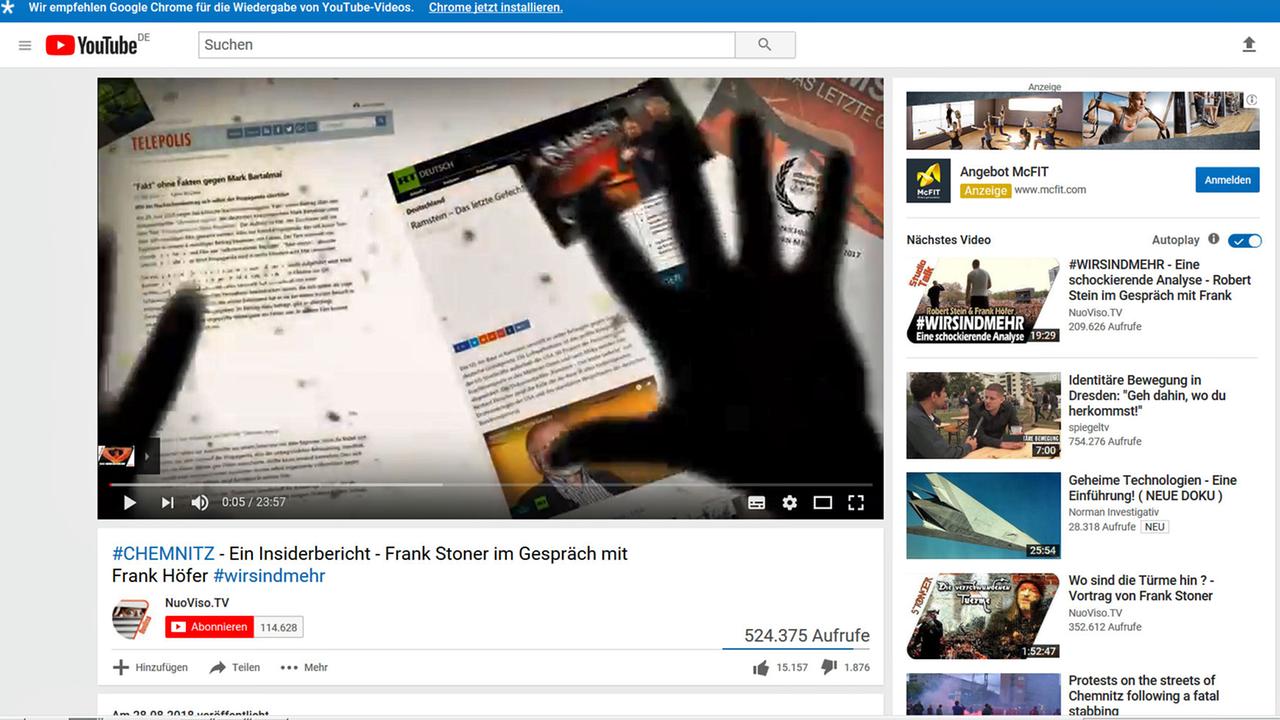The height and width of the screenshot is (720, 1280).
Task: Open Protests in Chemnitz video thumbnail
Action: pyautogui.click(x=983, y=695)
